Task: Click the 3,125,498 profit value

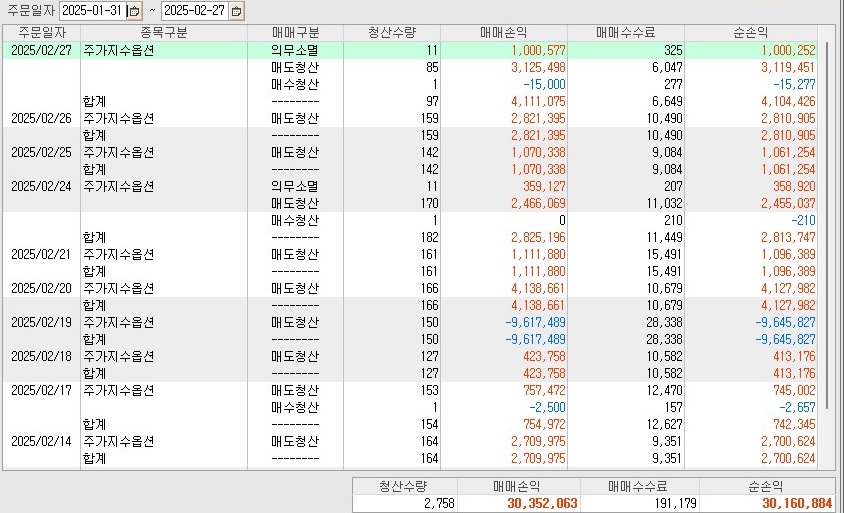Action: click(x=538, y=67)
